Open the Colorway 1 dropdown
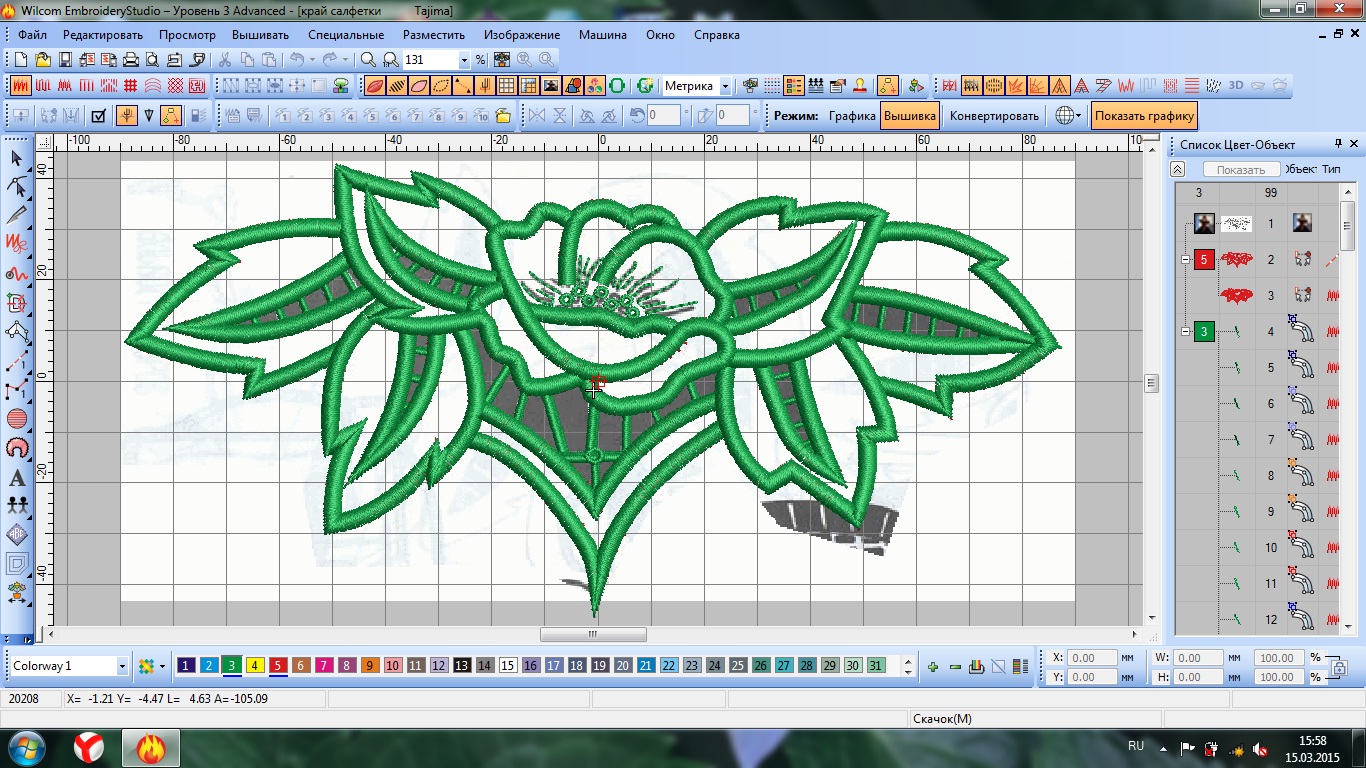Screen dimensions: 1366x768 point(122,666)
